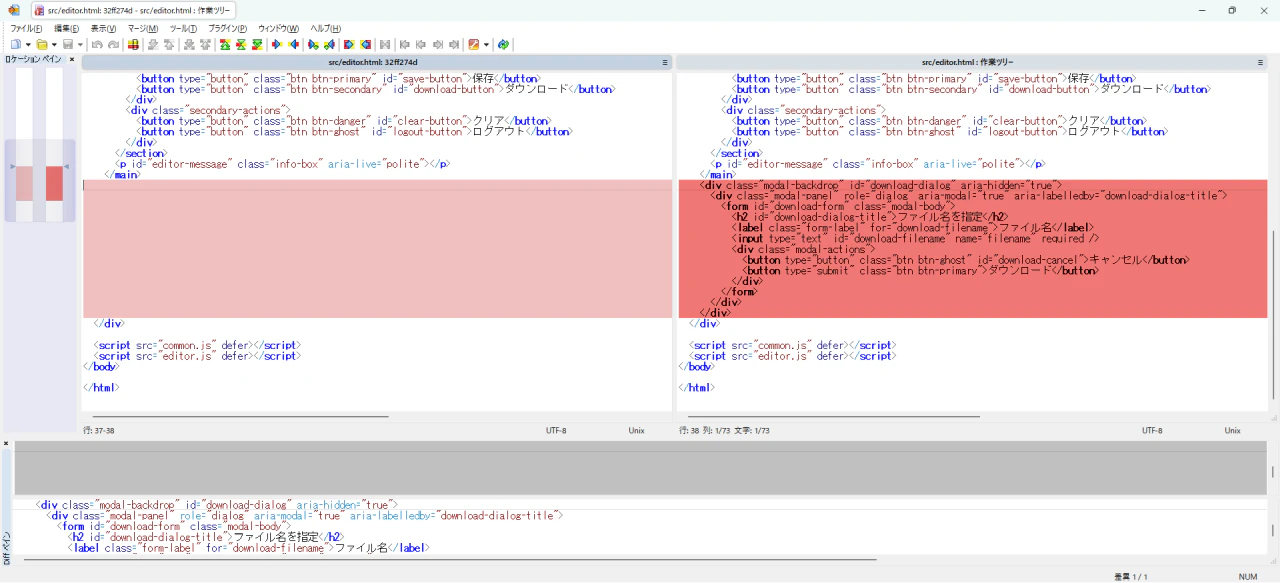Click the right pane horizontal scrollbar
Viewport: 1280px width, 583px height.
coord(836,416)
